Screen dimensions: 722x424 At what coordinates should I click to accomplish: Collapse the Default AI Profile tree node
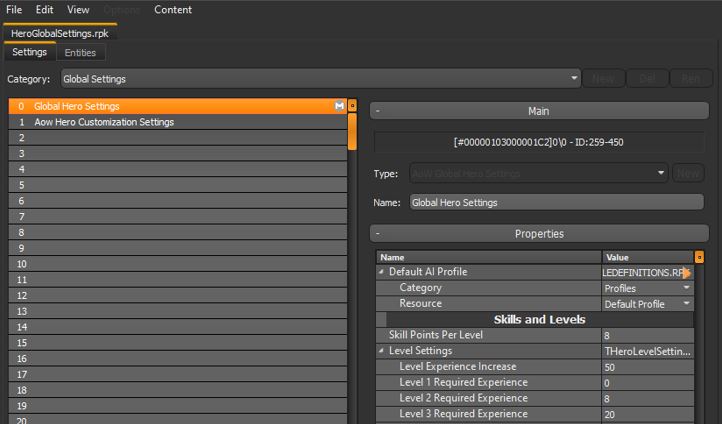click(381, 272)
